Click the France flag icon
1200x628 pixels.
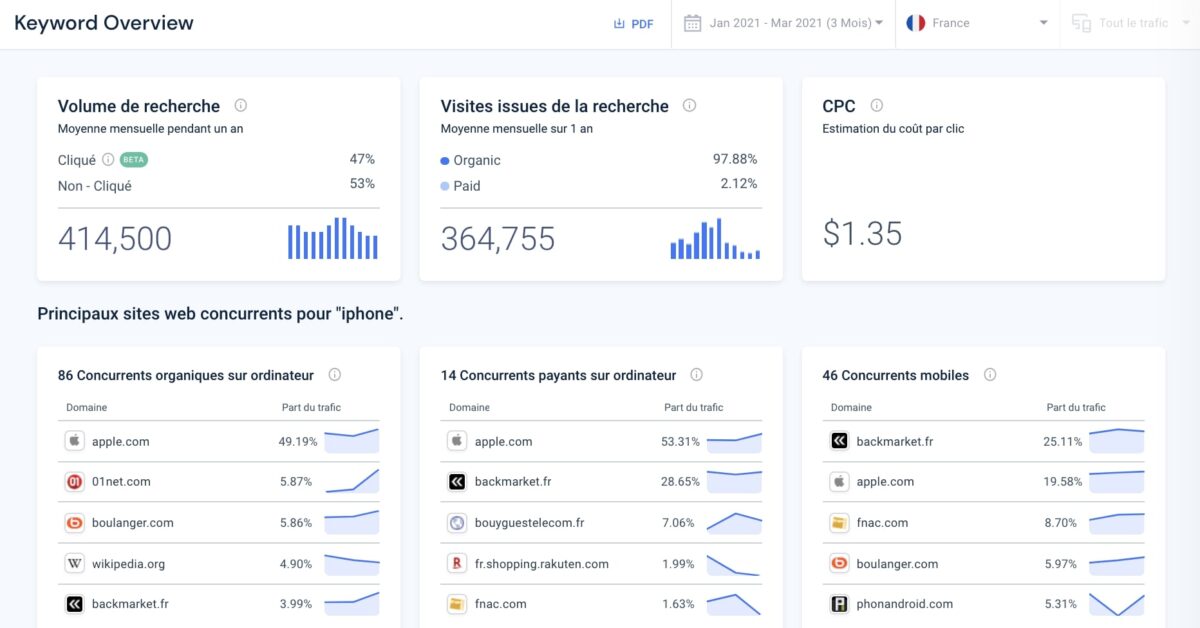point(915,23)
